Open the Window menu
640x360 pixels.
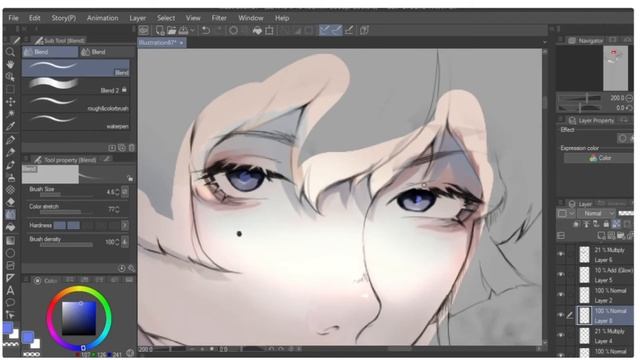click(251, 18)
